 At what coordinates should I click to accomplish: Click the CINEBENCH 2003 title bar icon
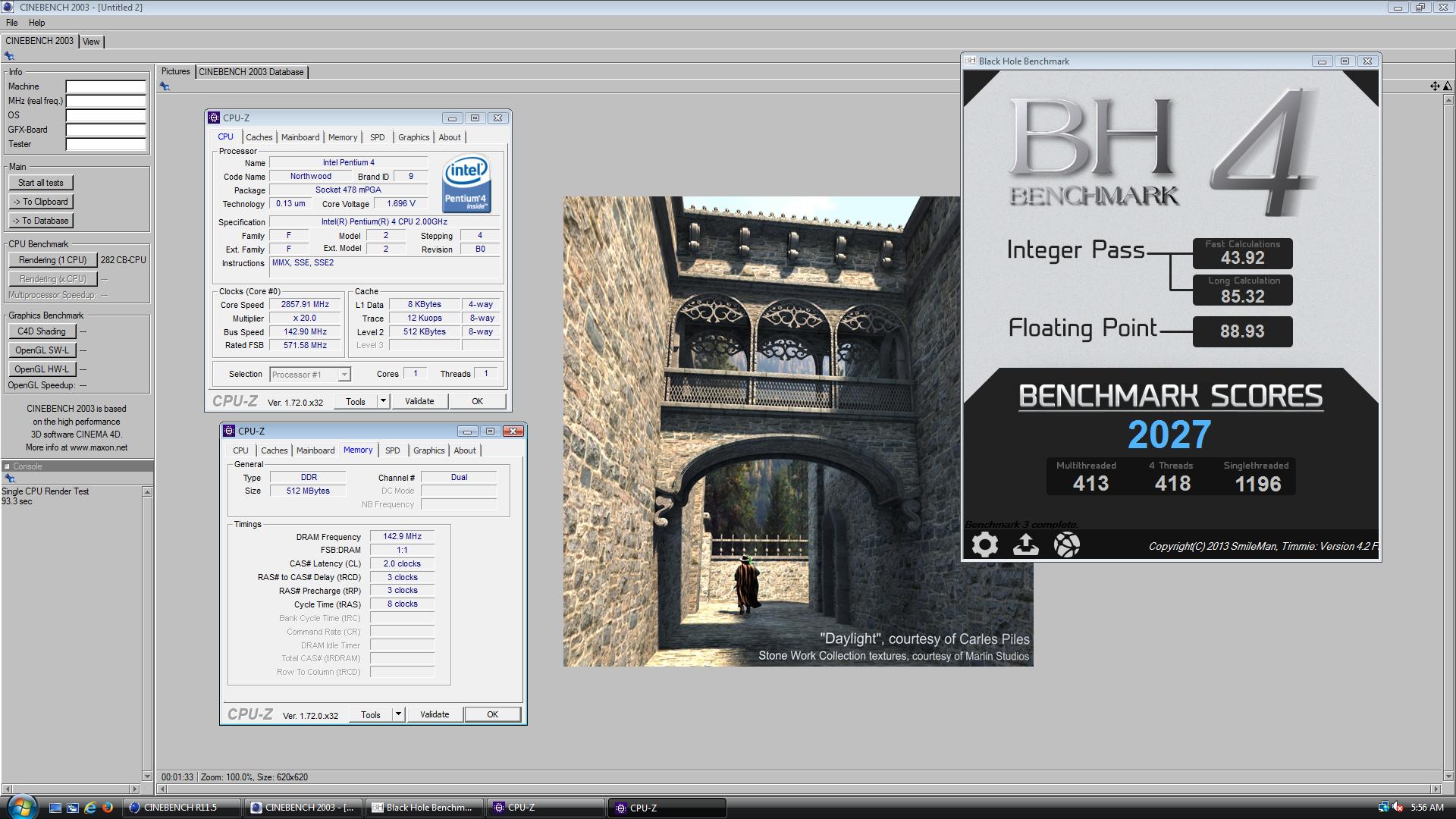point(8,7)
